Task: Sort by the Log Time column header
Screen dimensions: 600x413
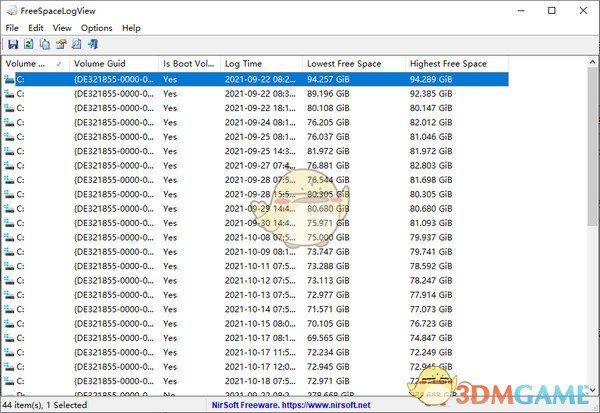Action: (261, 64)
